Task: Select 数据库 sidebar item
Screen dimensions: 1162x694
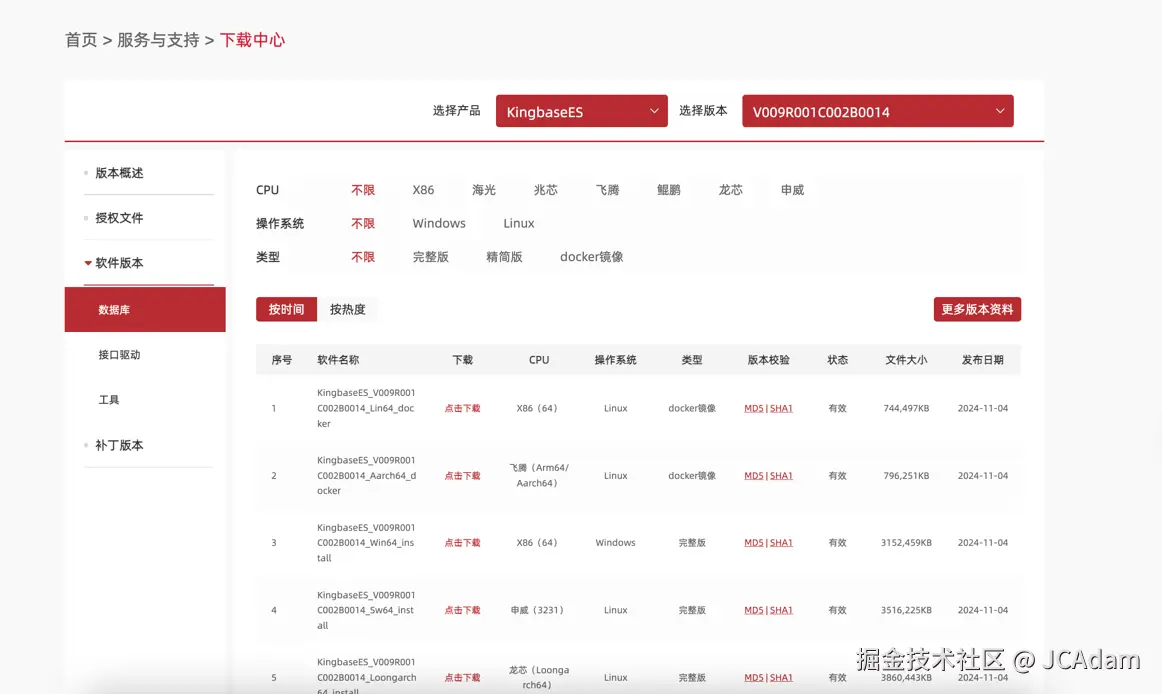Action: (145, 310)
